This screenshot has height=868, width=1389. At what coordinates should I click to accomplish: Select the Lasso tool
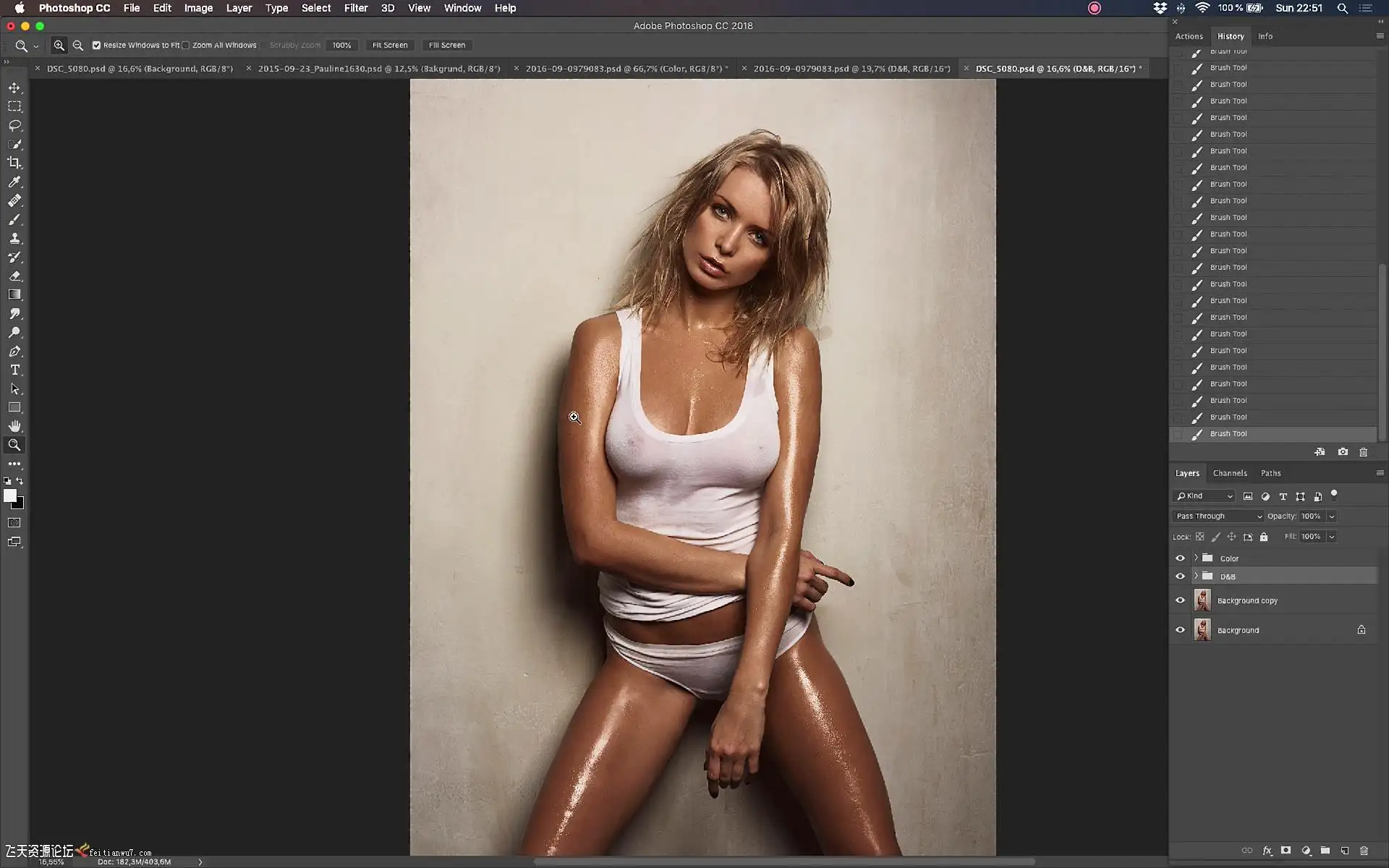[14, 125]
